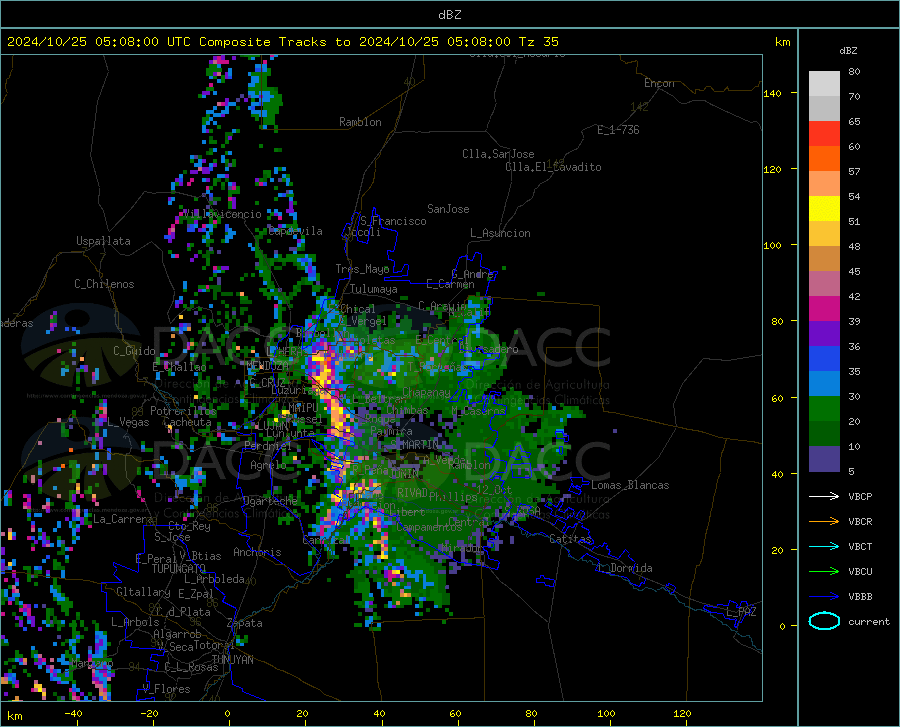This screenshot has width=900, height=727.
Task: Select the yellow 51-54 dBZ color swatch
Action: [824, 209]
